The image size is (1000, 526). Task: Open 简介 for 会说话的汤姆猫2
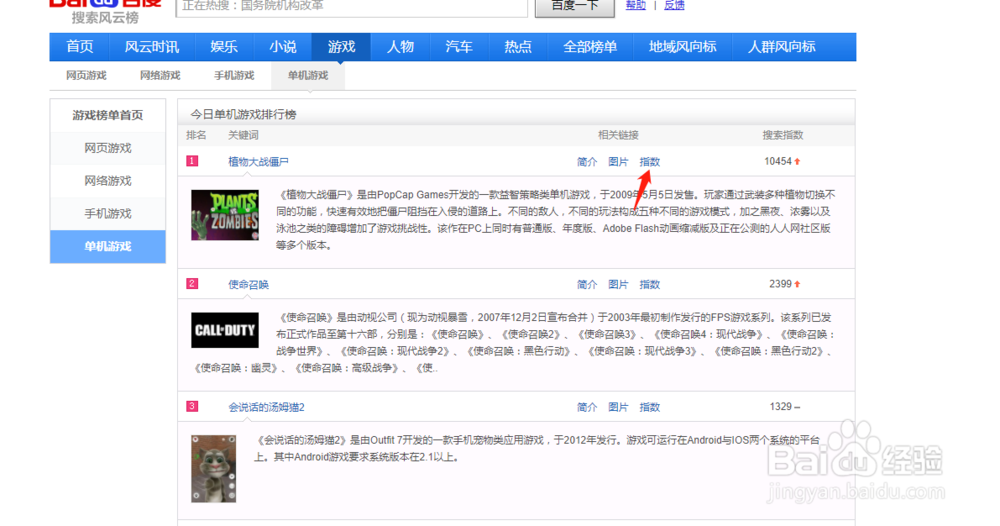pos(587,407)
